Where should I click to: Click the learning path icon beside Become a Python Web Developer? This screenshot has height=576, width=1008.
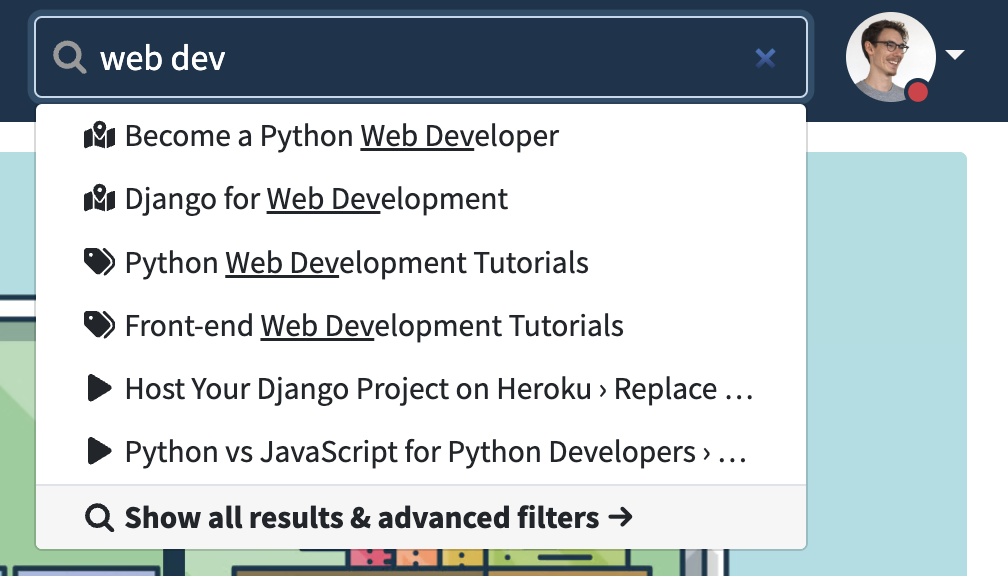[x=98, y=135]
